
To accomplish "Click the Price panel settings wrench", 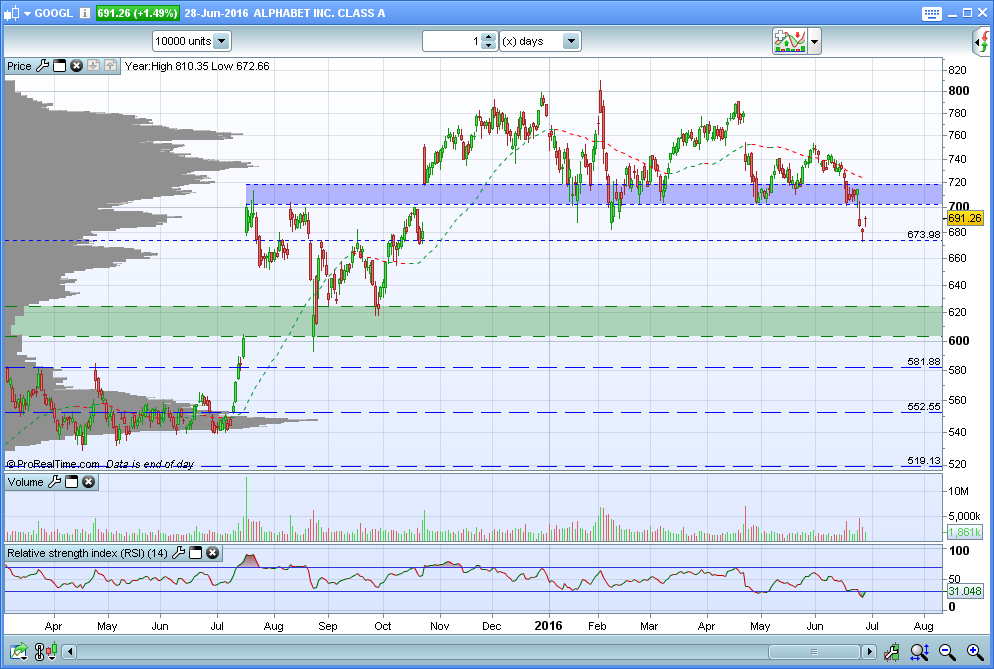I will tap(42, 66).
